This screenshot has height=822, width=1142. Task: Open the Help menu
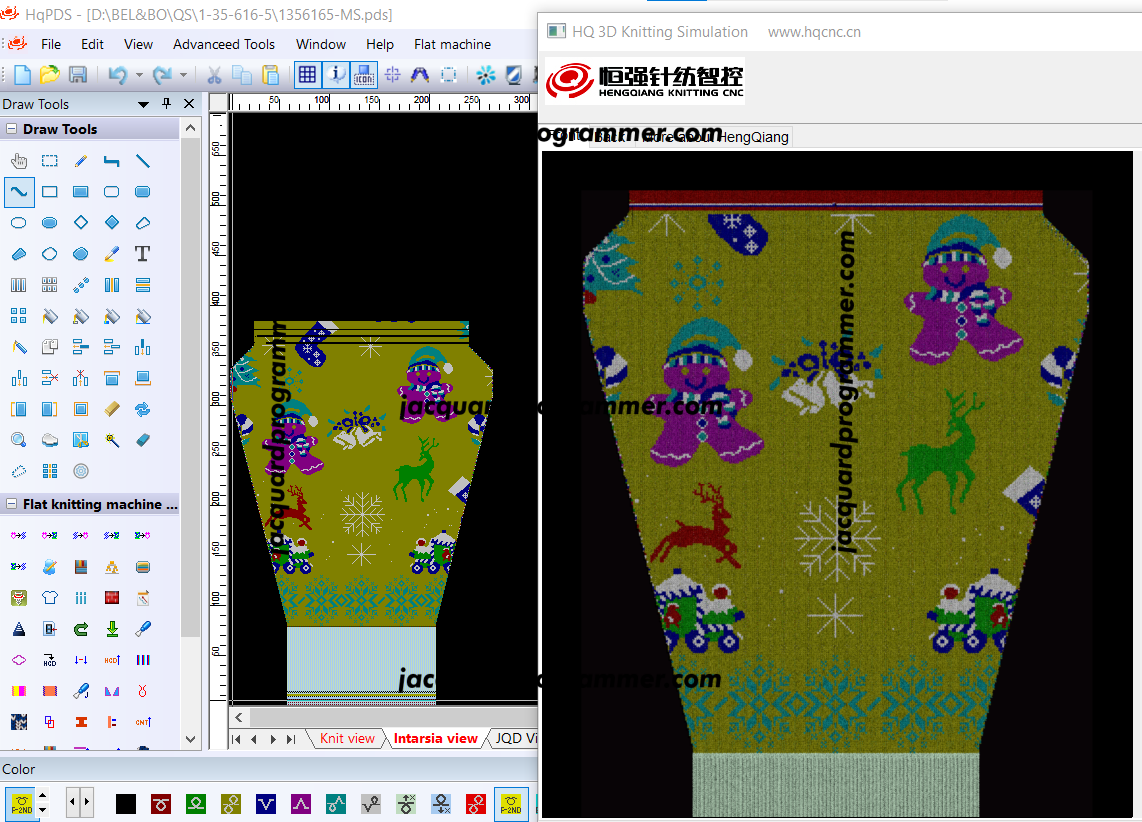379,44
